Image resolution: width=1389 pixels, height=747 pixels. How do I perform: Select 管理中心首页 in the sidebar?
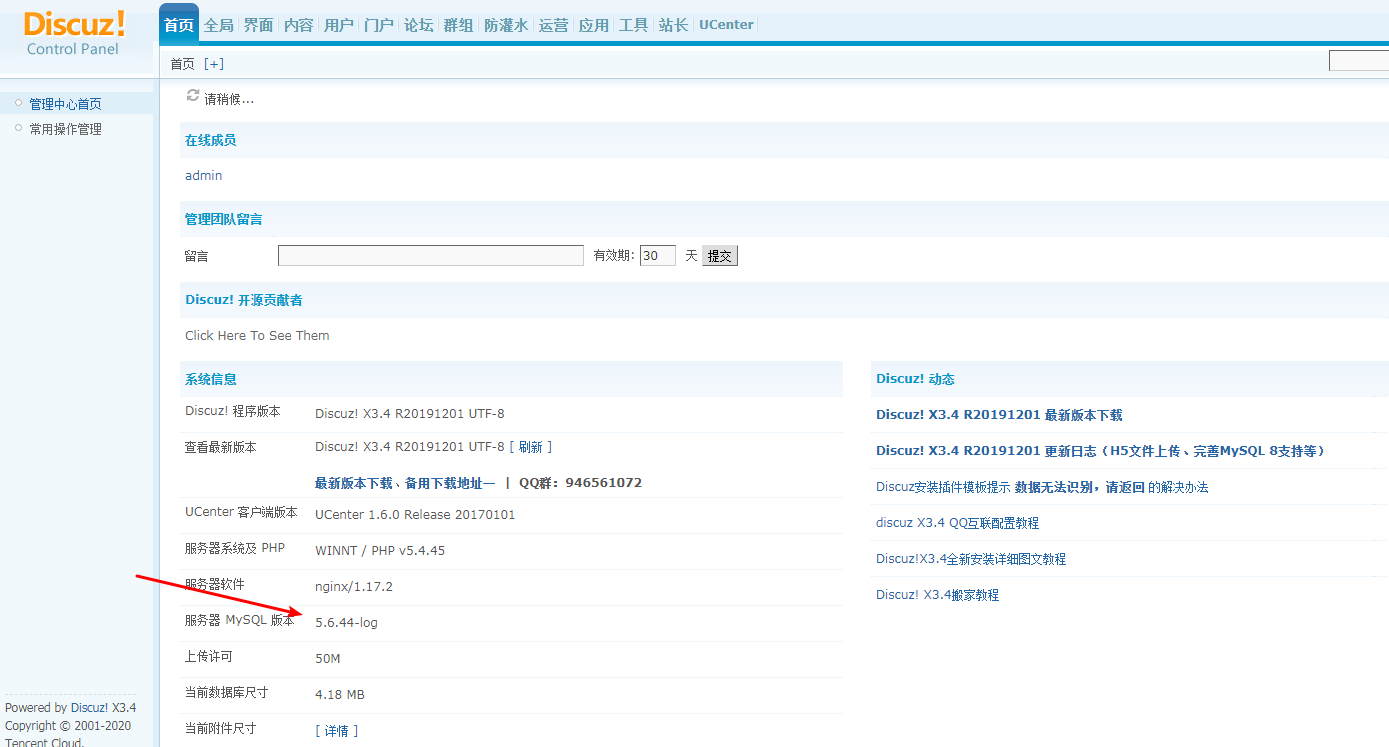tap(65, 104)
